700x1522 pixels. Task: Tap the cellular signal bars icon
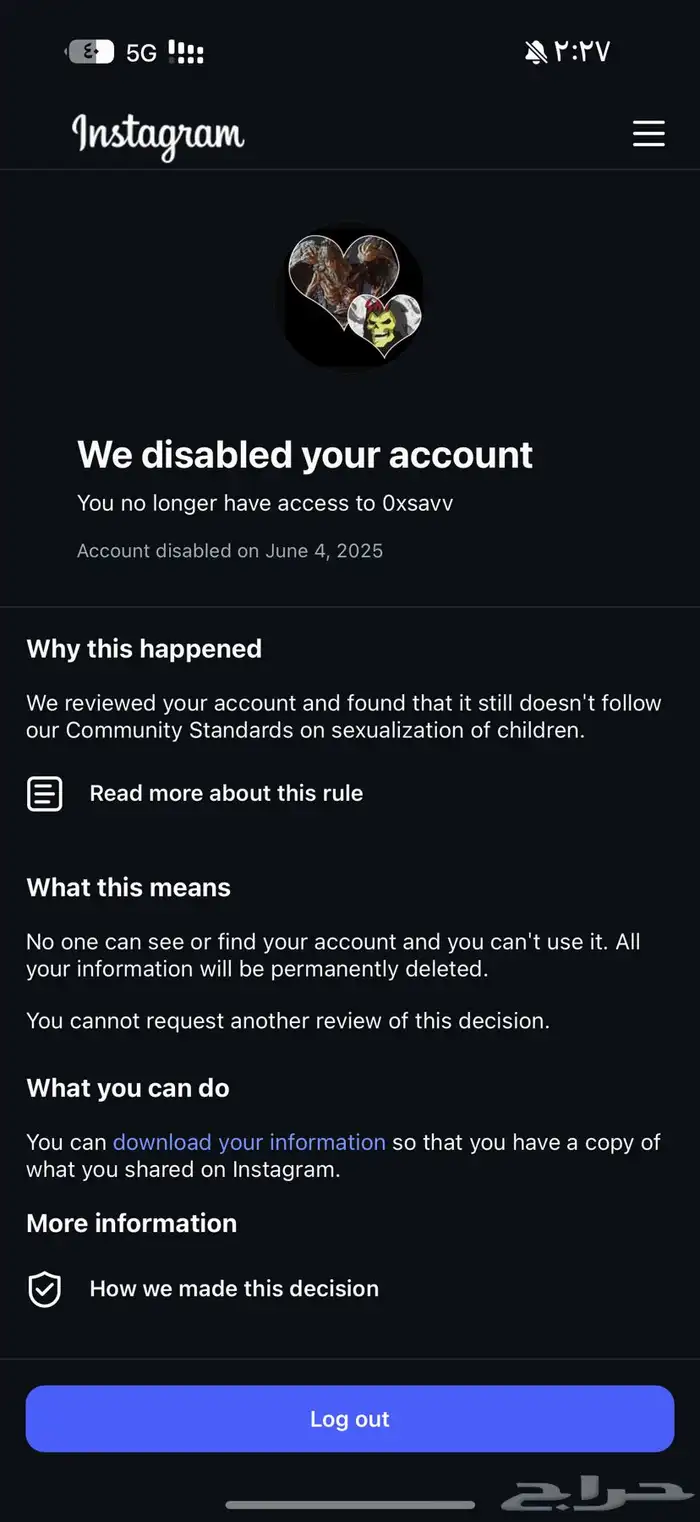coord(186,52)
